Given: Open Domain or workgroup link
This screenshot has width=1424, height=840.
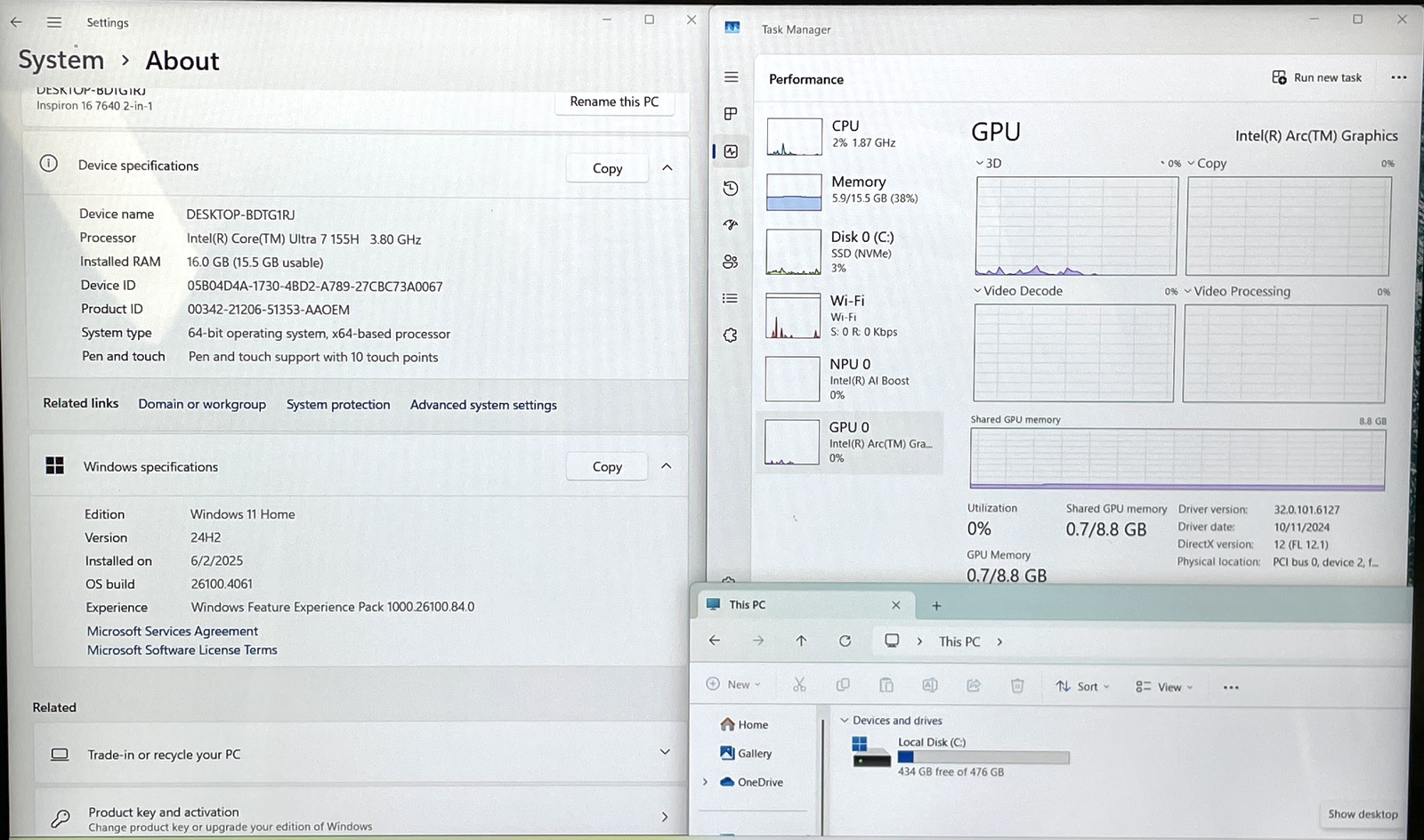Looking at the screenshot, I should pos(202,404).
